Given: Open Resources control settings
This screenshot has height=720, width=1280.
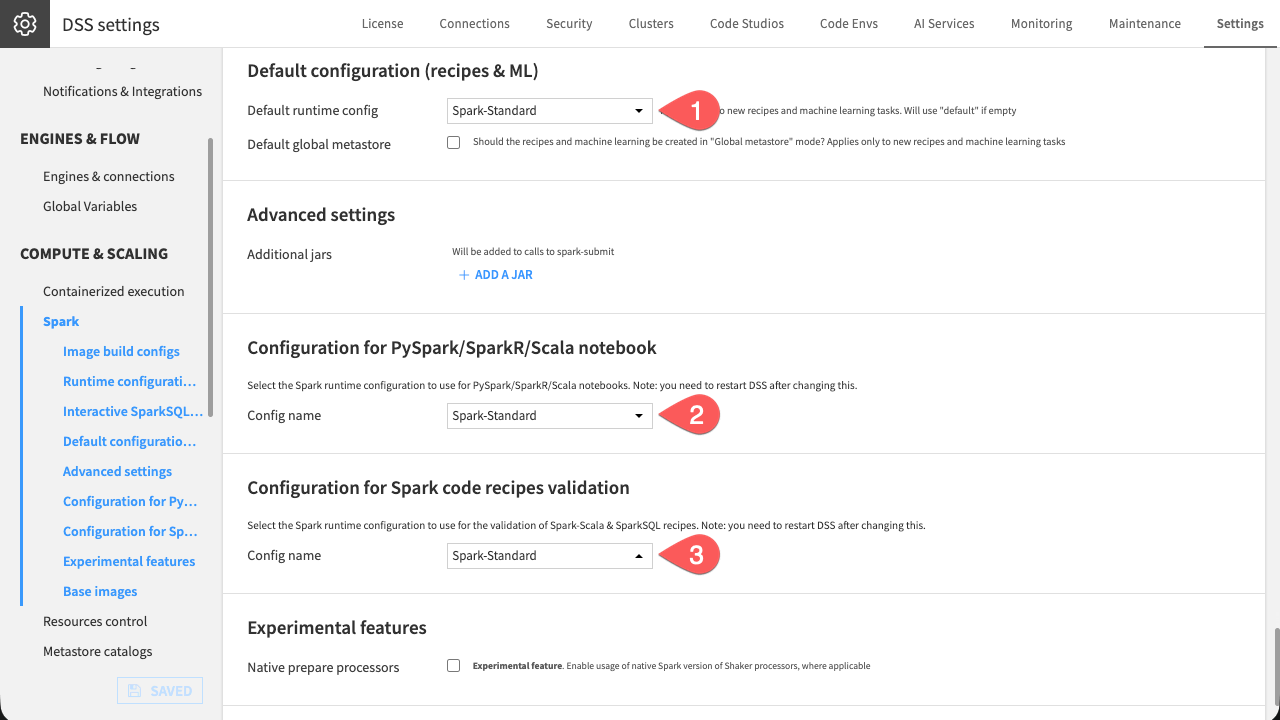Looking at the screenshot, I should (95, 621).
